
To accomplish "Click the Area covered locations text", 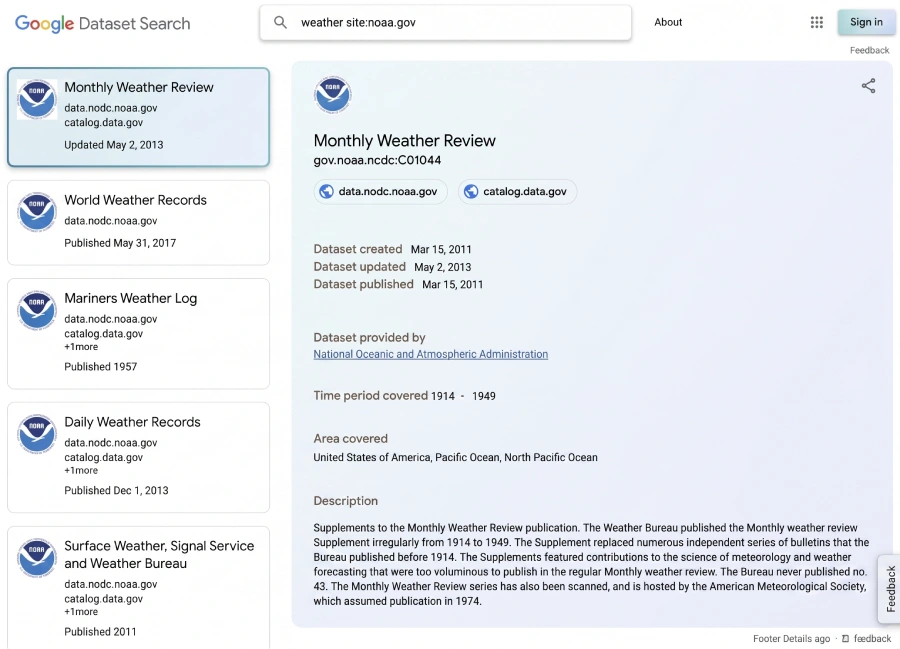I will pyautogui.click(x=455, y=458).
